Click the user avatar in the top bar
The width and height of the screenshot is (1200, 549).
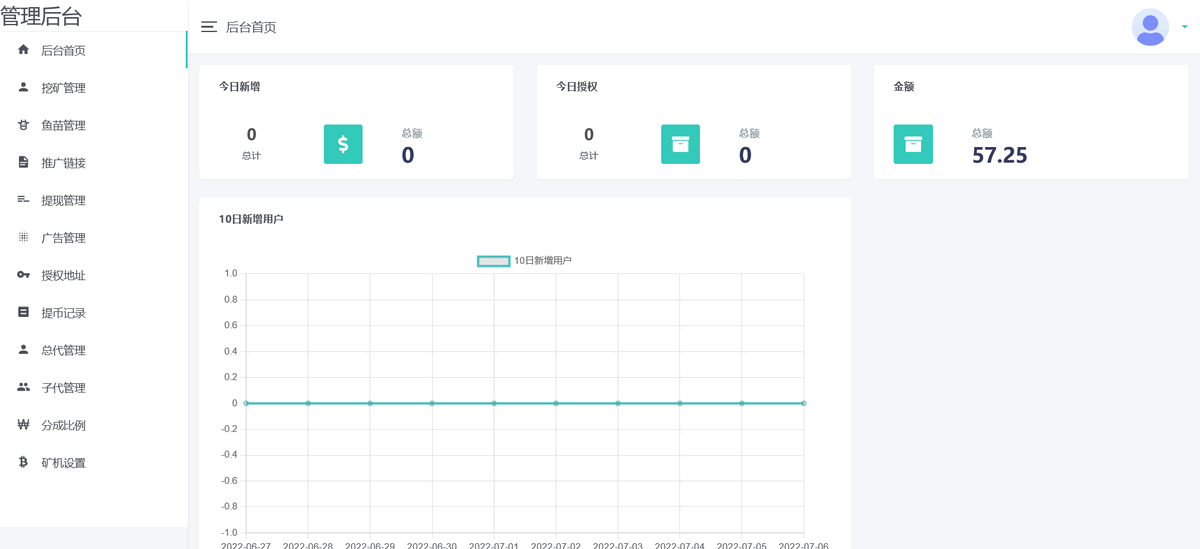pos(1150,27)
